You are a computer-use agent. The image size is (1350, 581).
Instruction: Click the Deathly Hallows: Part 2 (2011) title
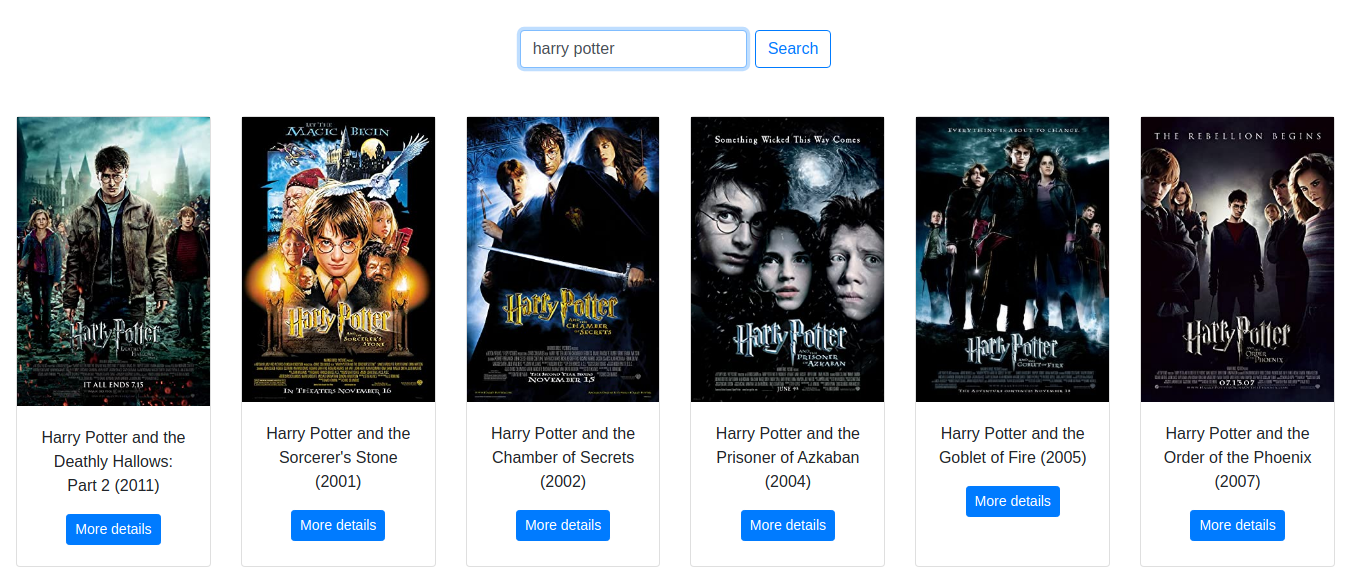coord(114,461)
